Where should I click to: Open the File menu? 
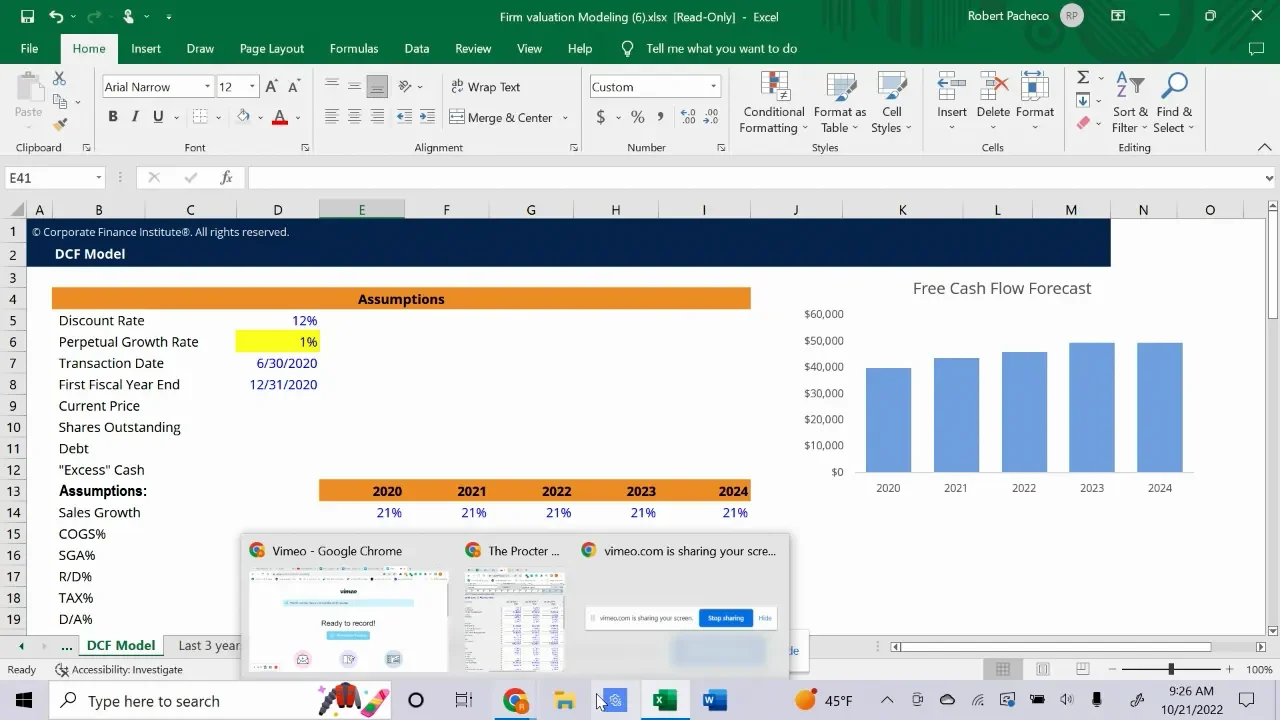tap(29, 48)
